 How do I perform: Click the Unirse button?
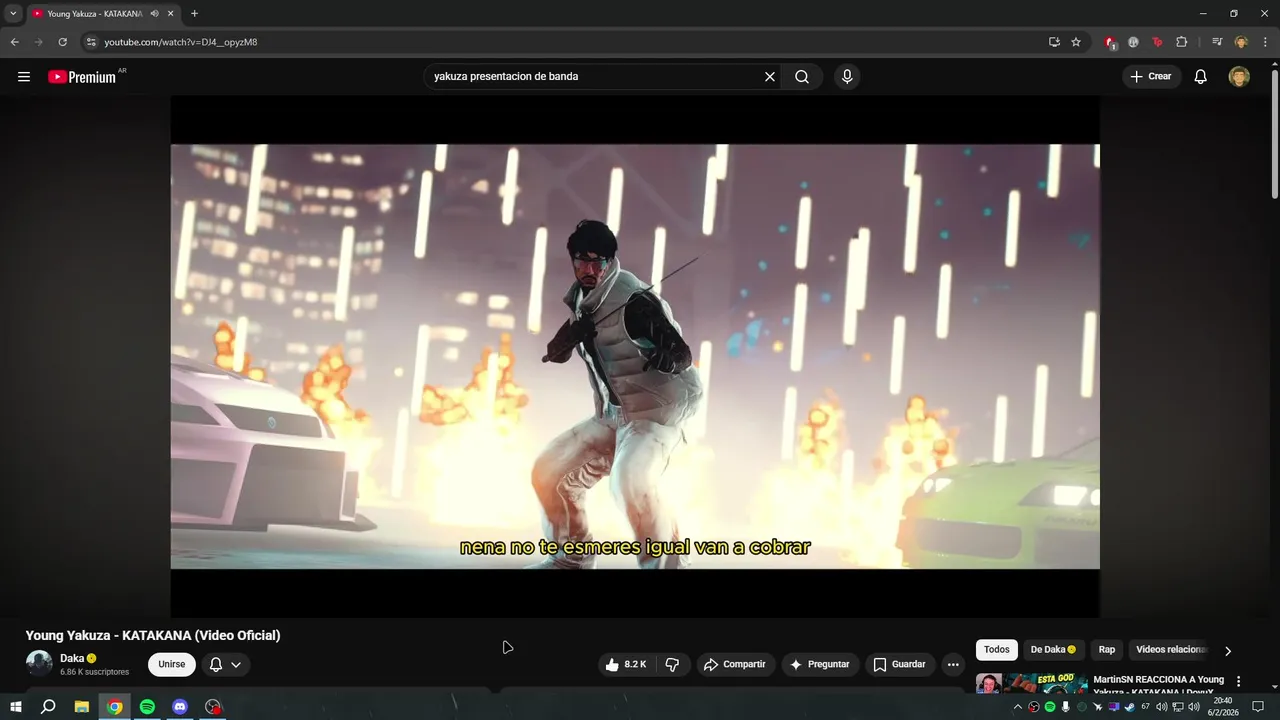tap(172, 664)
